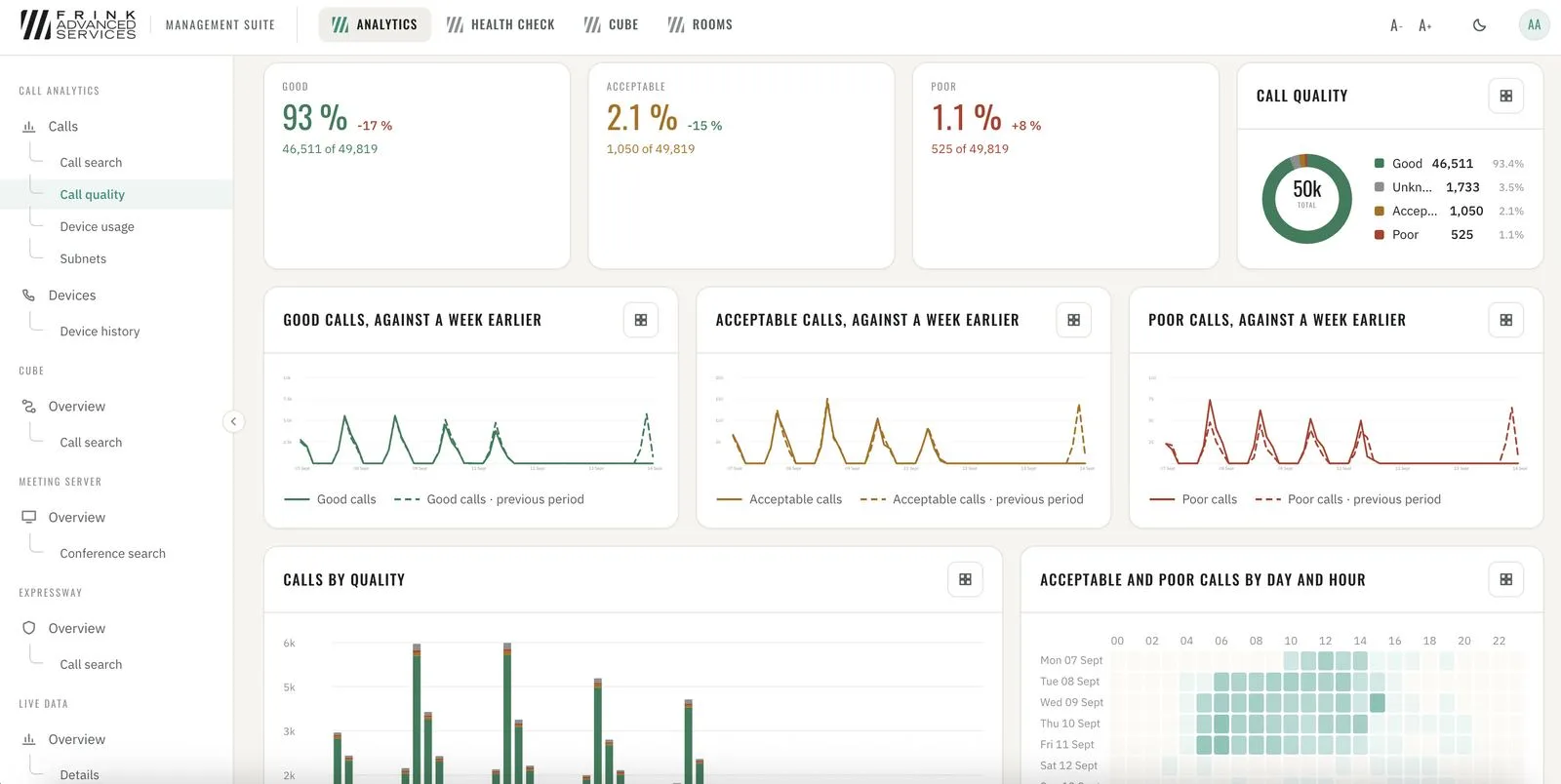Toggle 'Good calls · previous period' series
Screen dimensions: 1561x784
pyautogui.click(x=489, y=499)
